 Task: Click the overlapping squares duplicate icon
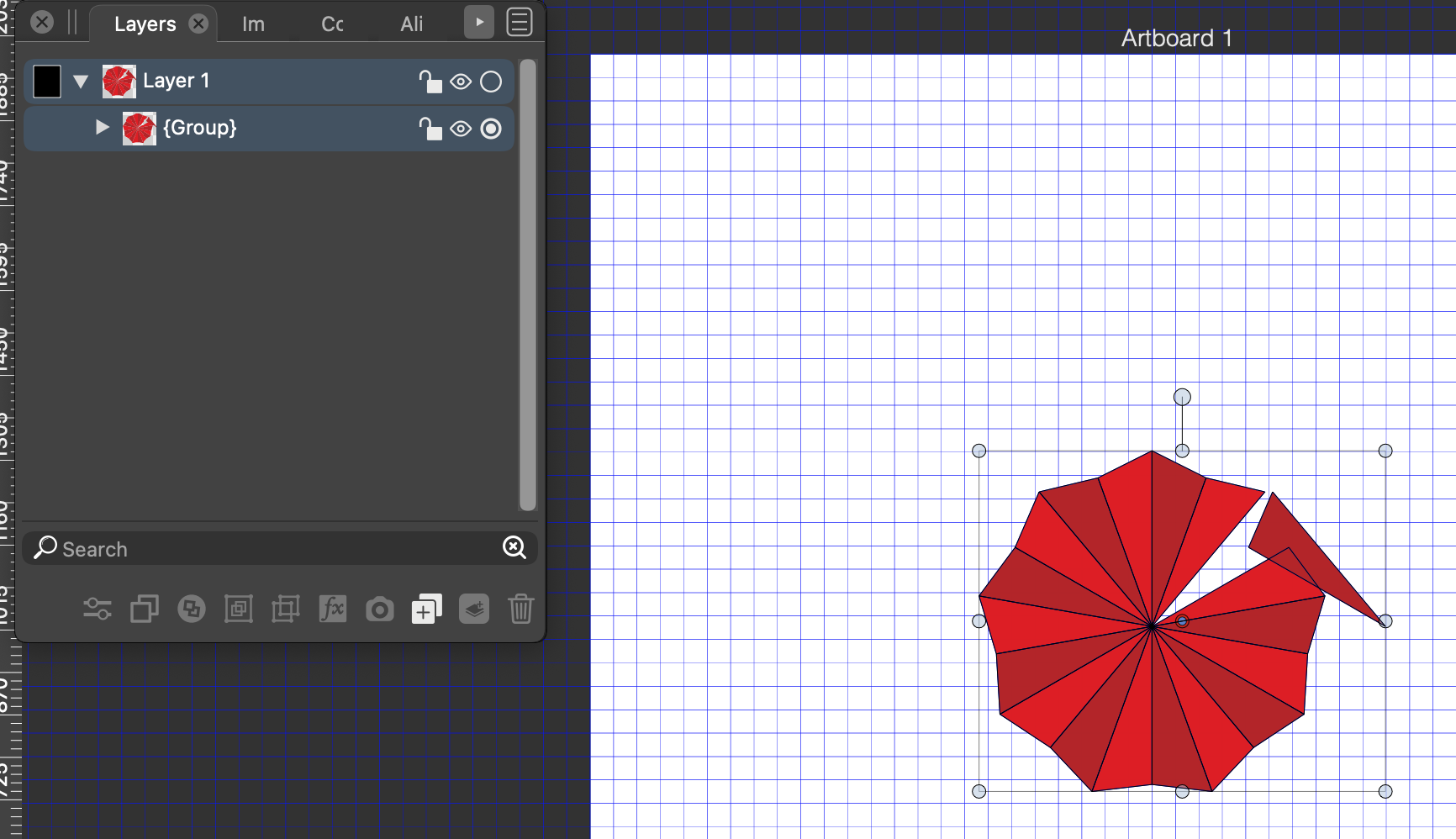point(145,609)
